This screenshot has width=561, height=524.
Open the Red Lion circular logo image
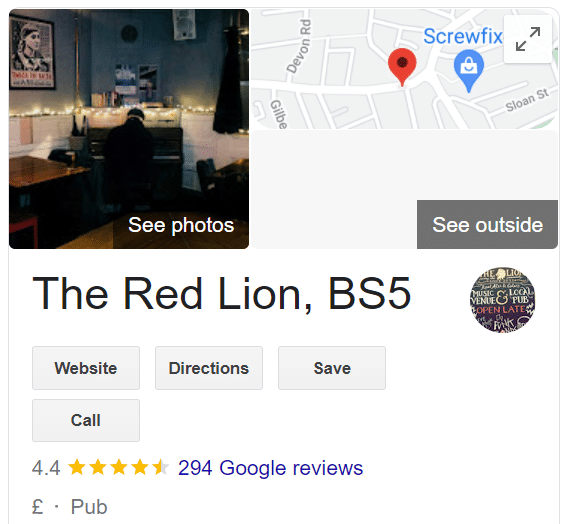(502, 299)
